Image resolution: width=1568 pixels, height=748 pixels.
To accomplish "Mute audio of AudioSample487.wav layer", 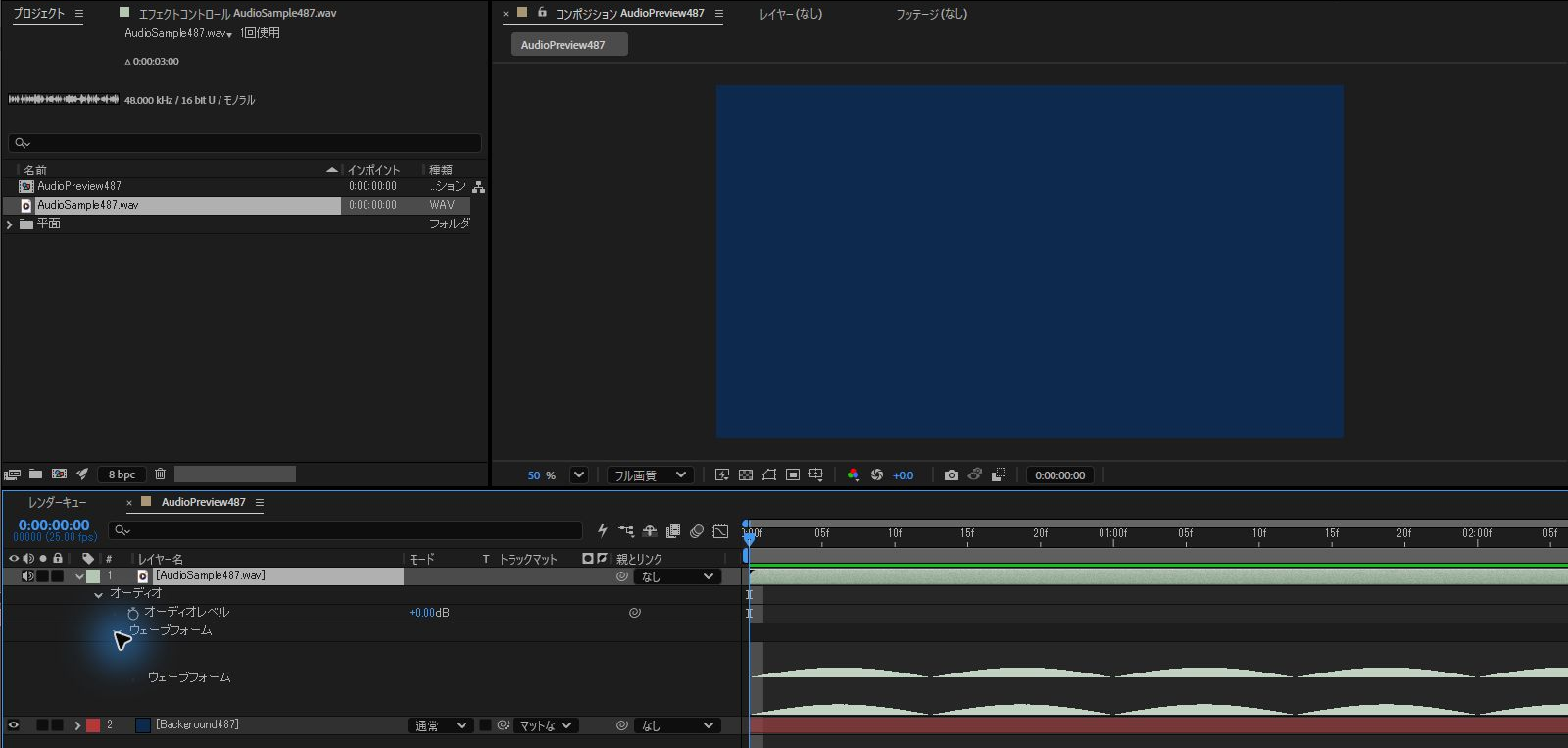I will pos(28,576).
